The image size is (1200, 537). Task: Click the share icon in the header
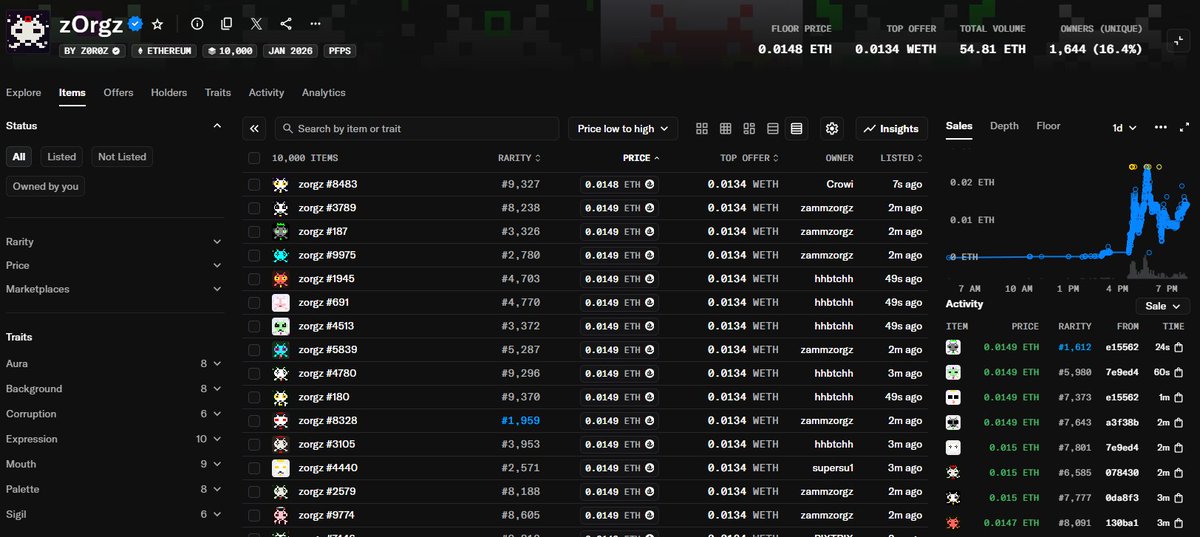tap(287, 23)
